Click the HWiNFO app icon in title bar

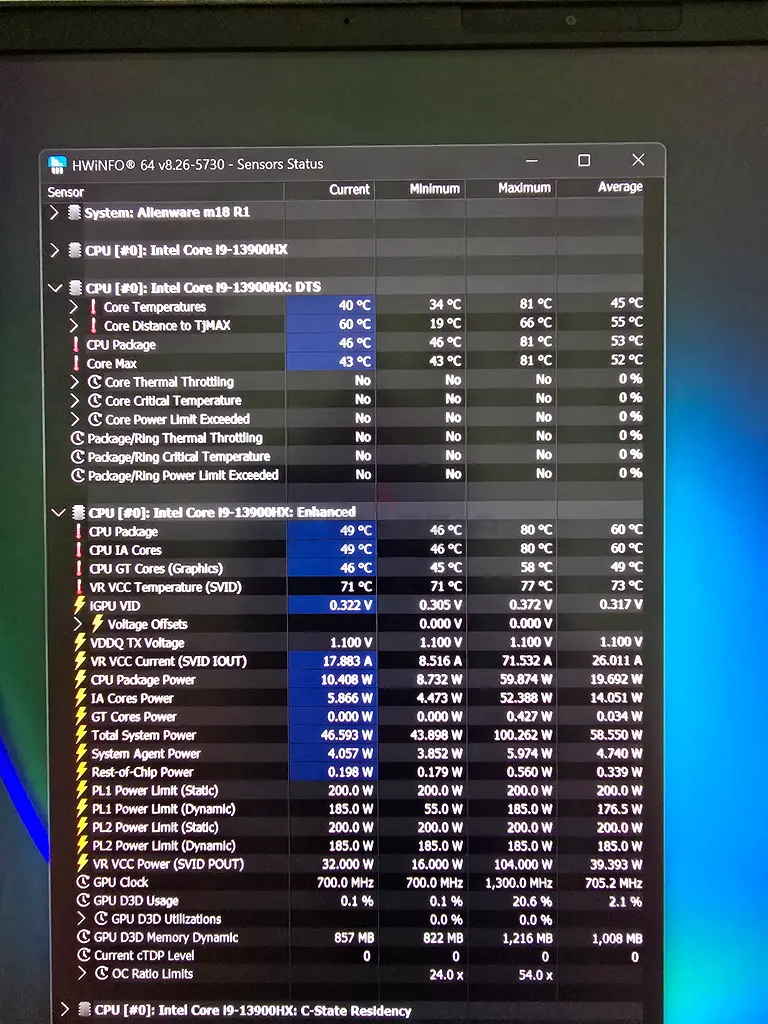tap(57, 164)
